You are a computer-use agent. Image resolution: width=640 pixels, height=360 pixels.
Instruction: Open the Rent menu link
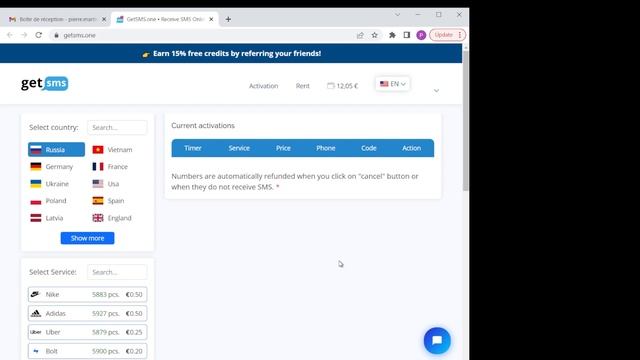pos(302,86)
